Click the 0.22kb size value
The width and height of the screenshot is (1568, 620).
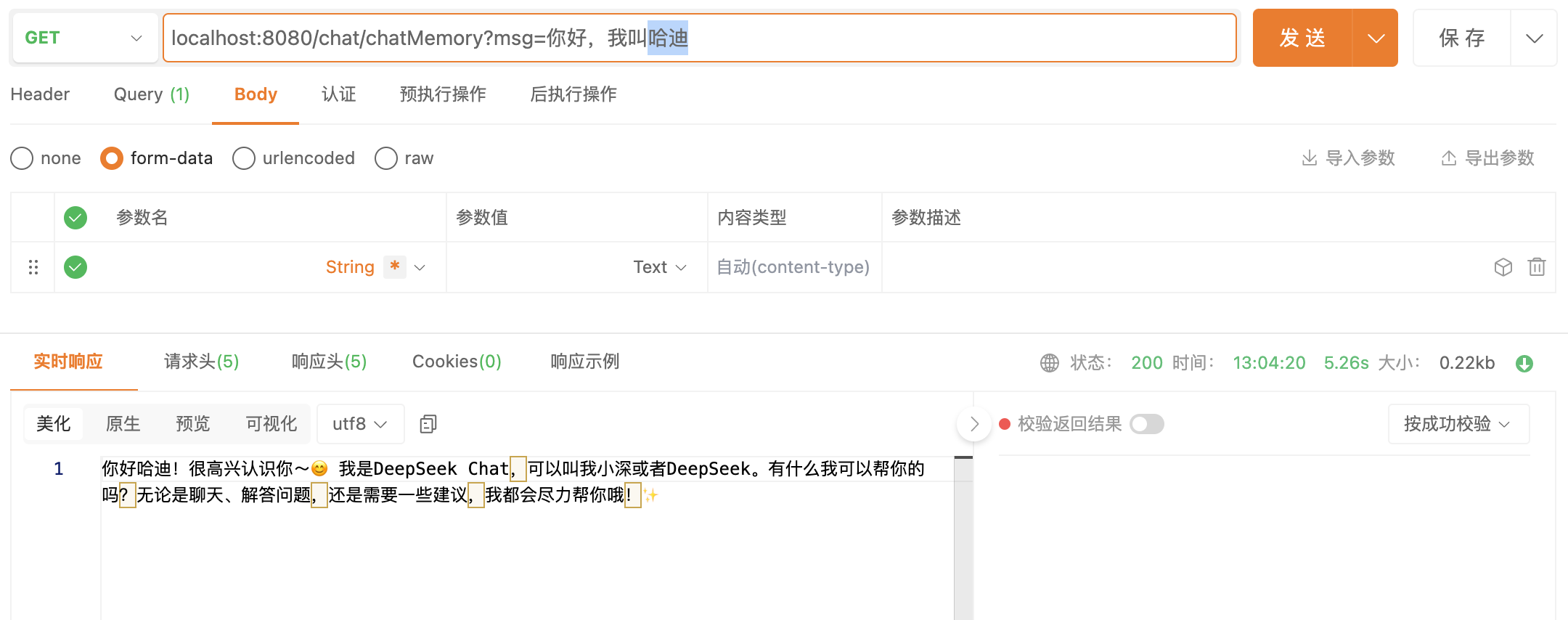coord(1467,363)
